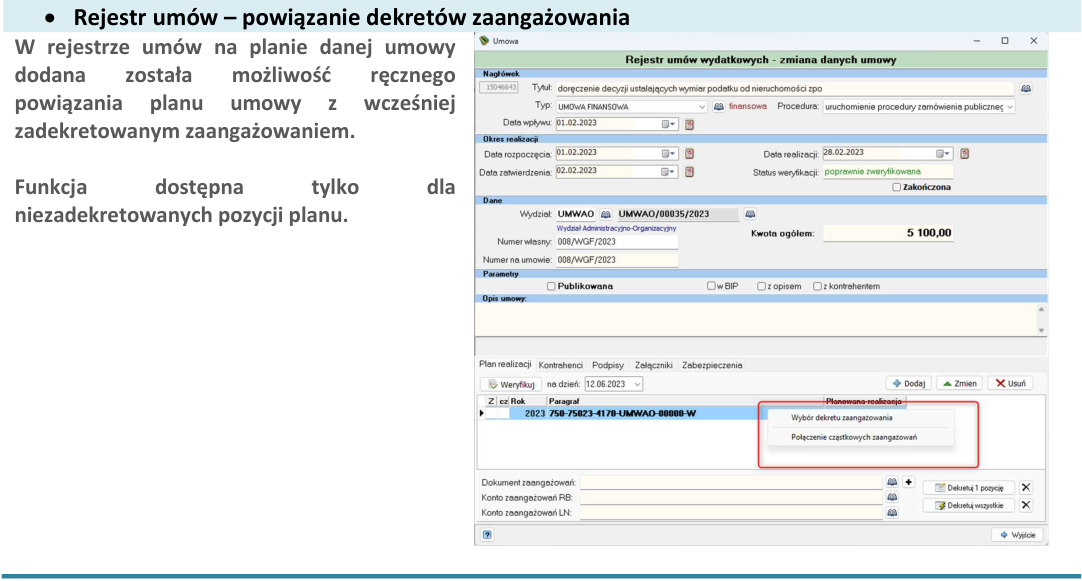Click binoculars lookup icon beside Tytuł field
1082x581 pixels.
[x=1025, y=88]
